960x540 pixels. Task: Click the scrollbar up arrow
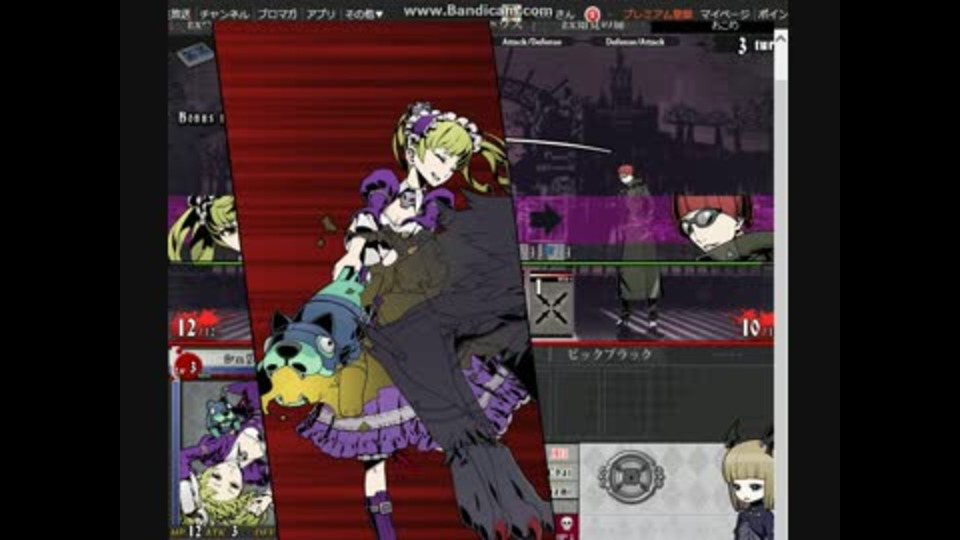[780, 39]
